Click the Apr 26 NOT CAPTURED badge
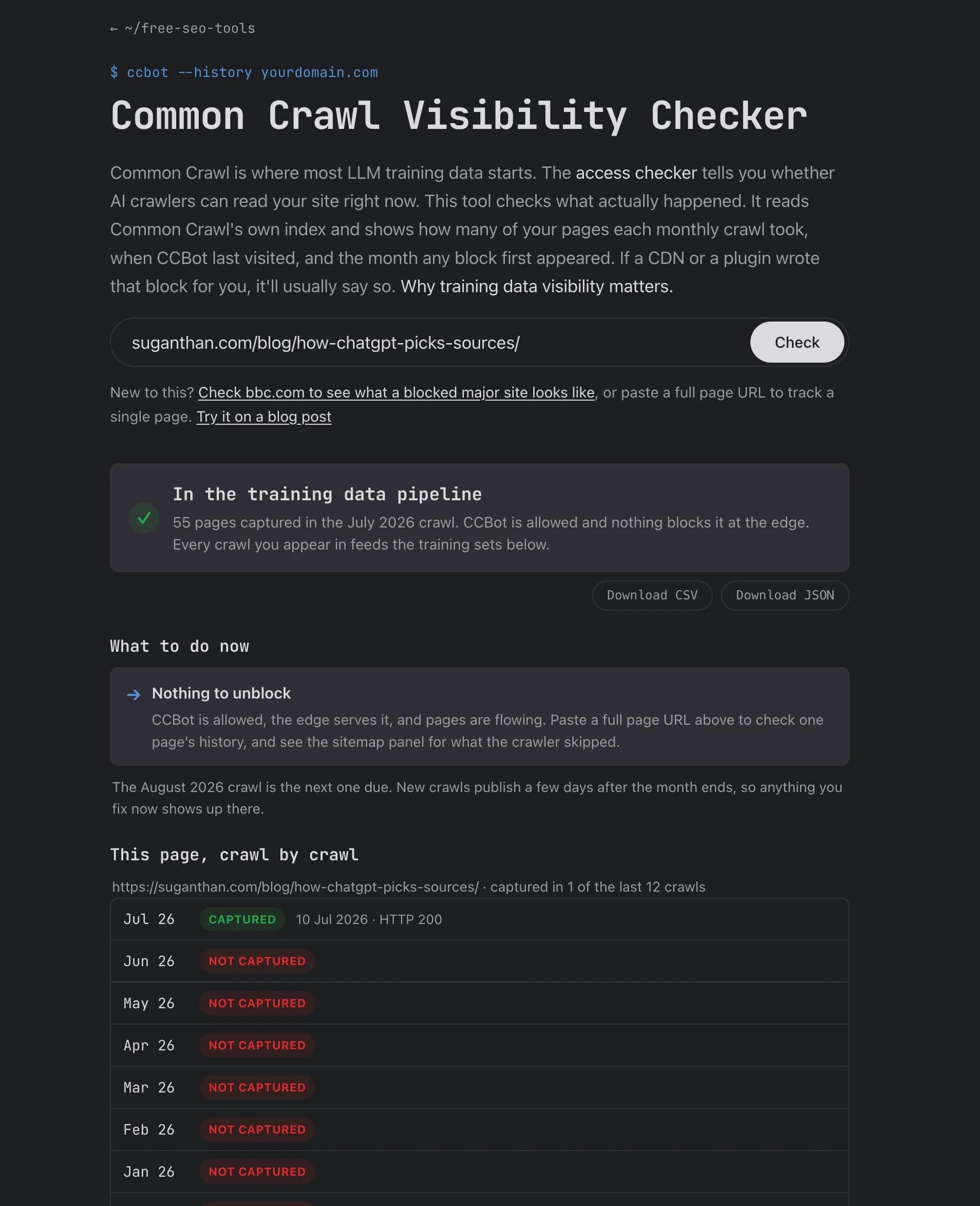Screen dimensions: 980x1206 point(257,1045)
